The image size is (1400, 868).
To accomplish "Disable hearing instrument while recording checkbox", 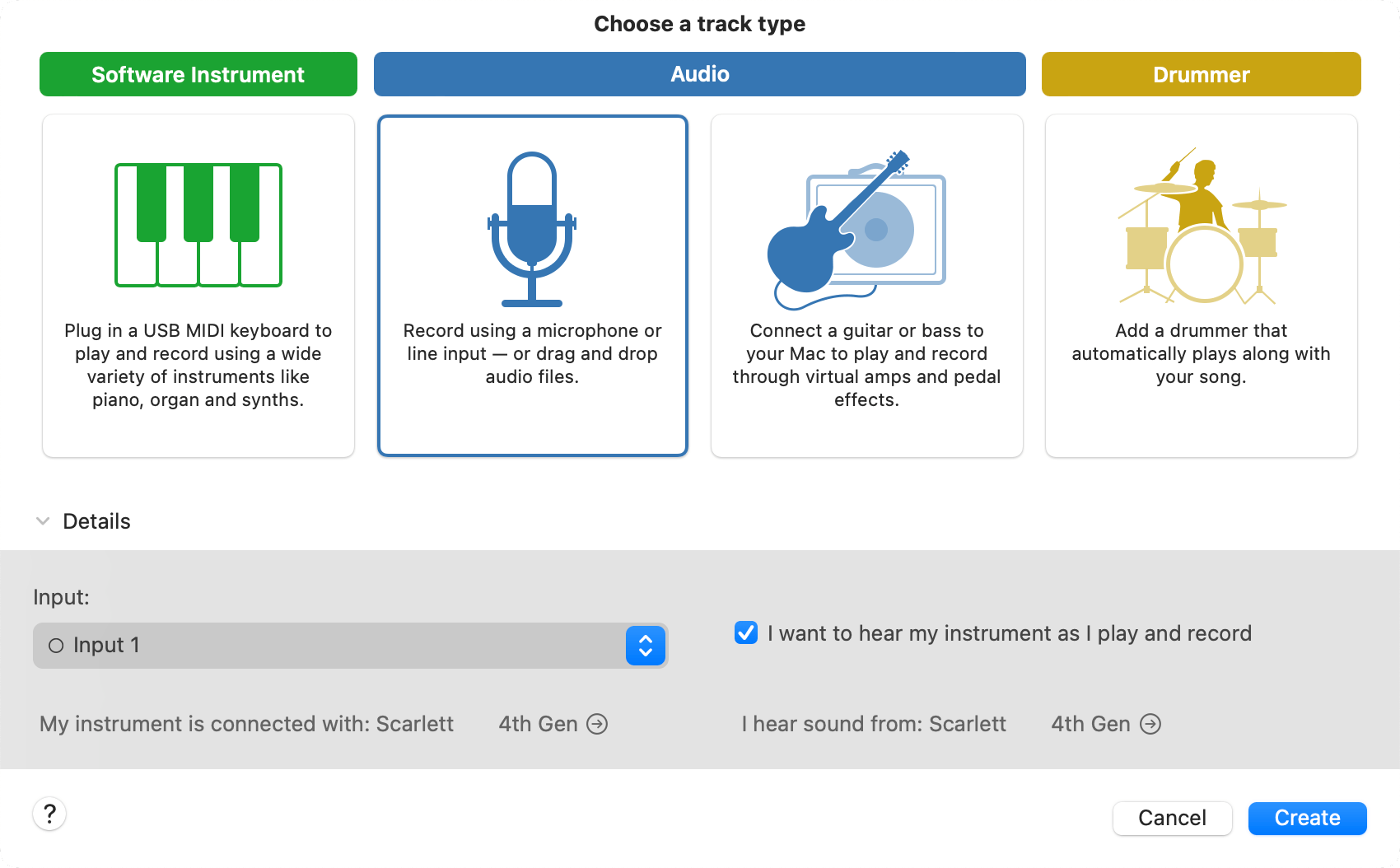I will pyautogui.click(x=746, y=632).
